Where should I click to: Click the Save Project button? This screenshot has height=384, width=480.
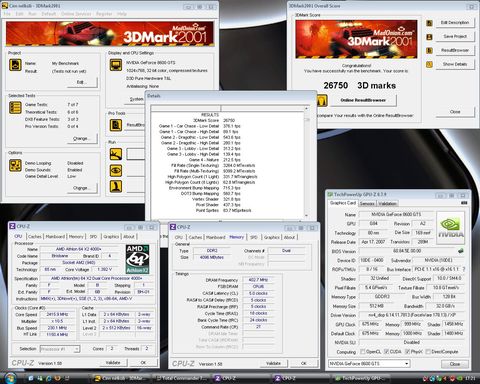point(455,36)
